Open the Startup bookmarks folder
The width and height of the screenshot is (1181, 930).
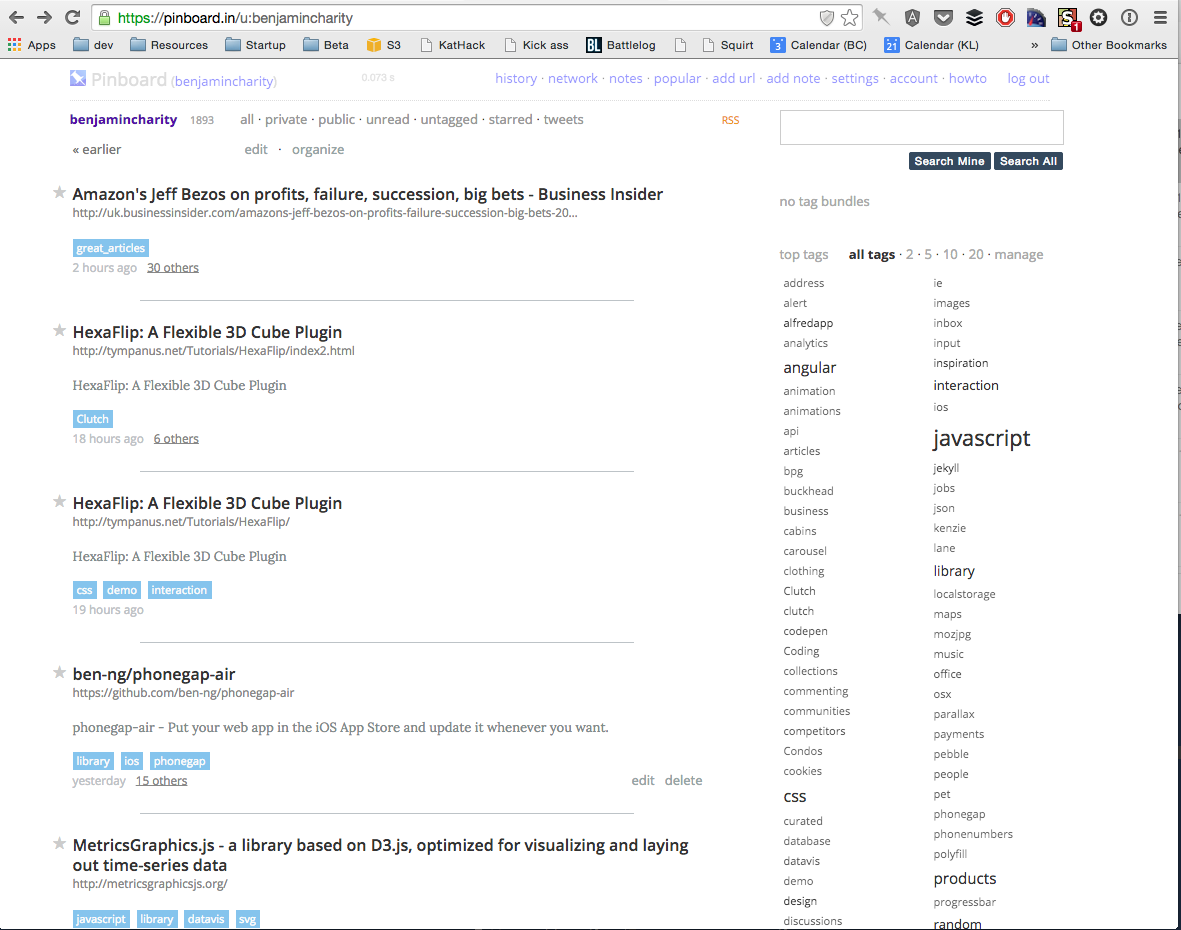[255, 45]
